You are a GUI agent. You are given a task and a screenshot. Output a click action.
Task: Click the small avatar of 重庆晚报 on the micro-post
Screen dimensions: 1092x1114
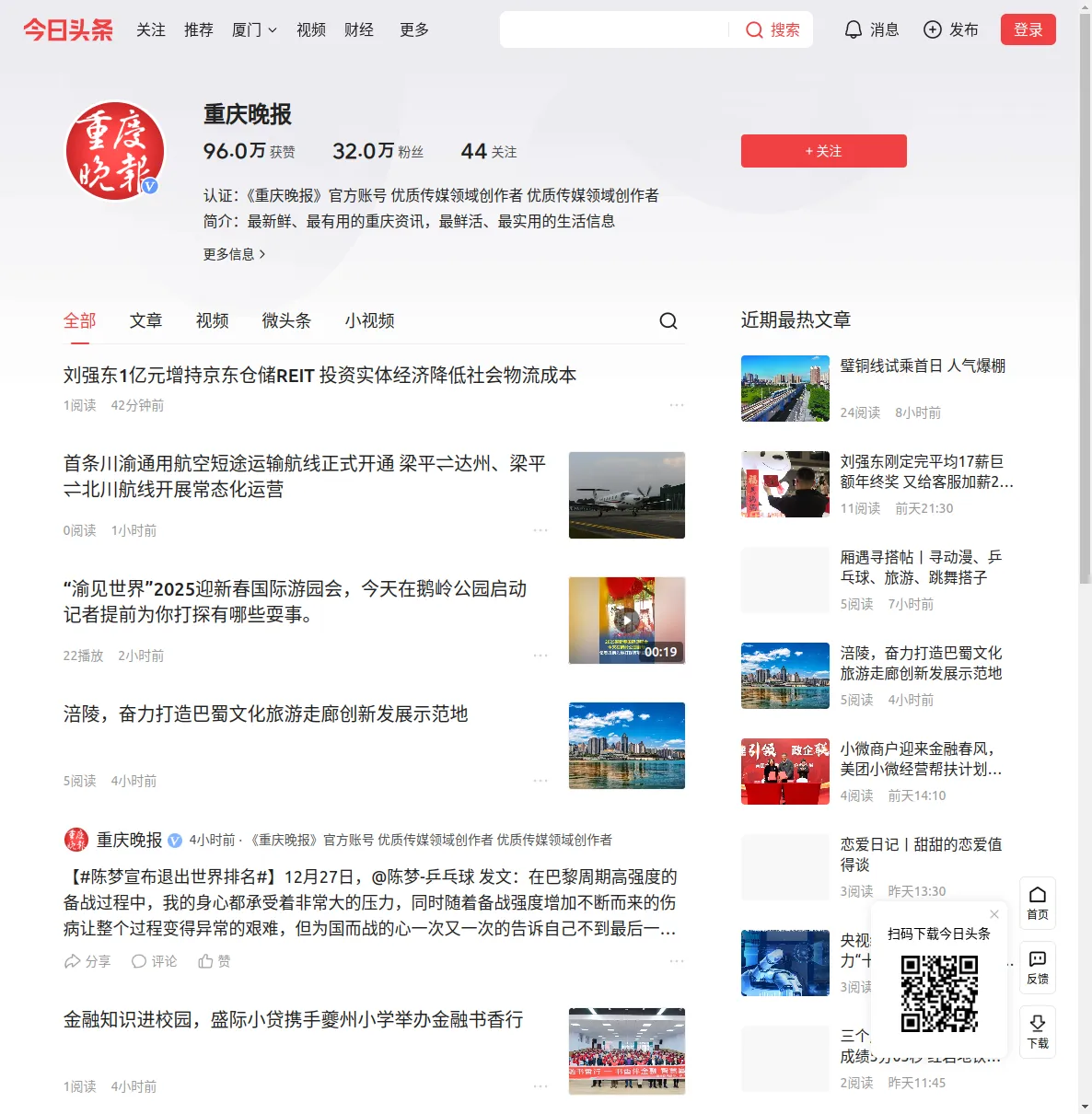pos(76,840)
